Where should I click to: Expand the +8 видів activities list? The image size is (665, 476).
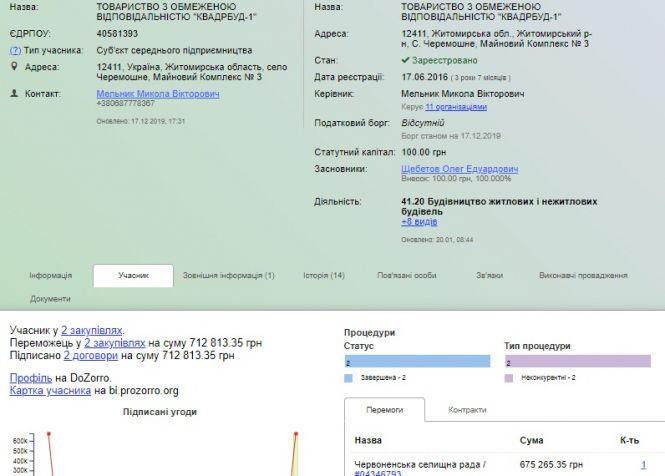pyautogui.click(x=419, y=221)
